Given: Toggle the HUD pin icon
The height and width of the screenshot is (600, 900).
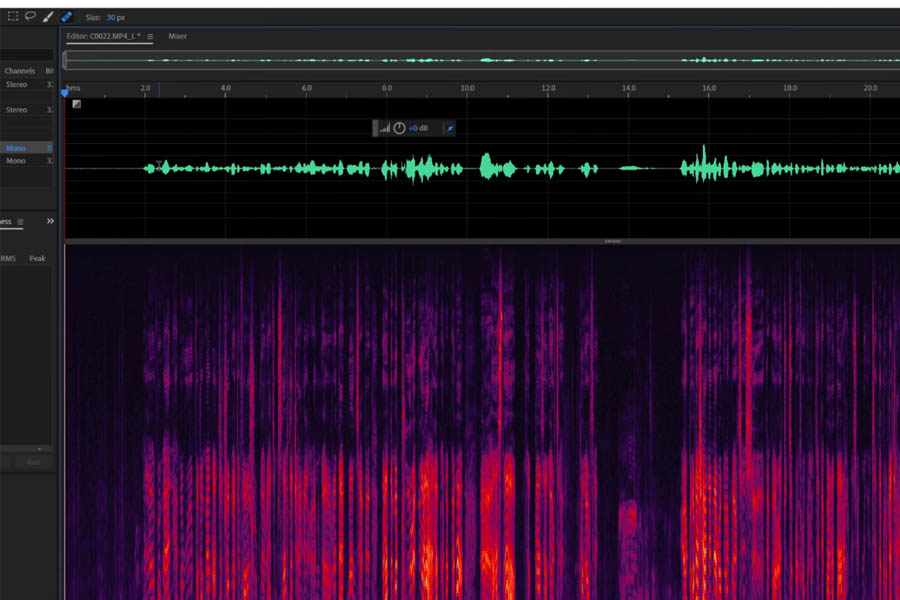Looking at the screenshot, I should pos(449,128).
